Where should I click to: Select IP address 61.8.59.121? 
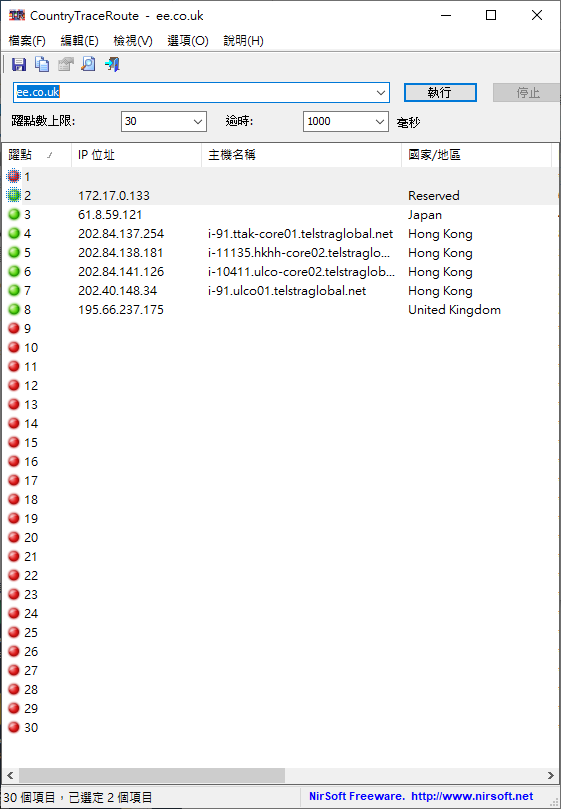tap(110, 215)
